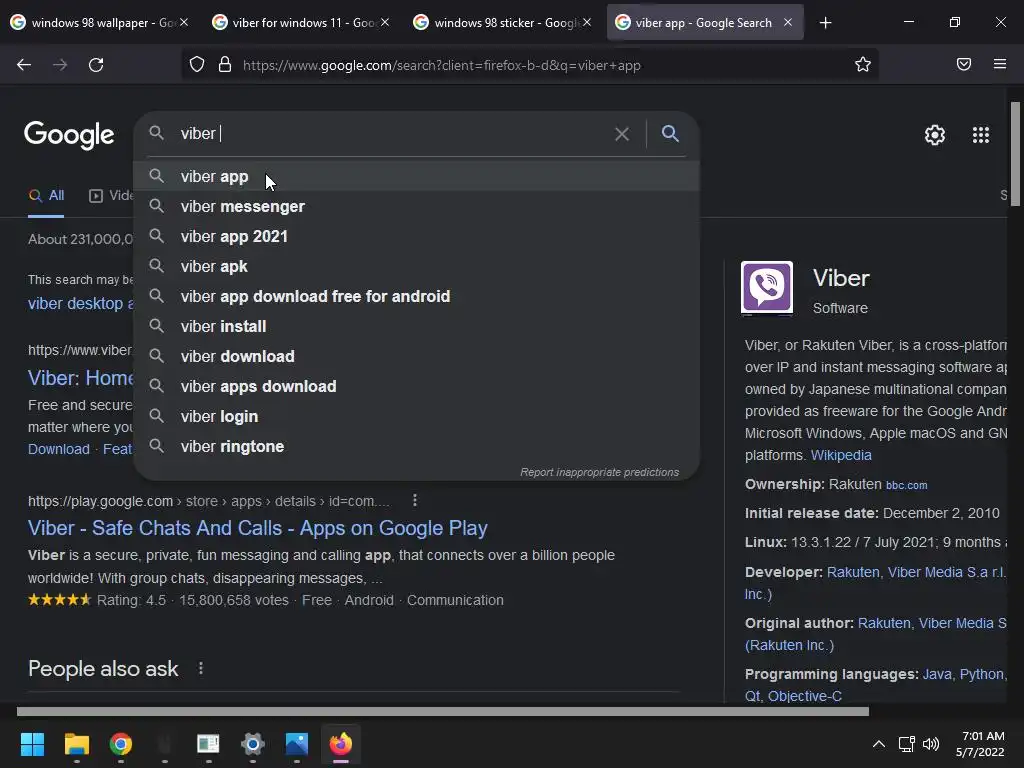Select the Videos results tab
The height and width of the screenshot is (768, 1024).
111,195
